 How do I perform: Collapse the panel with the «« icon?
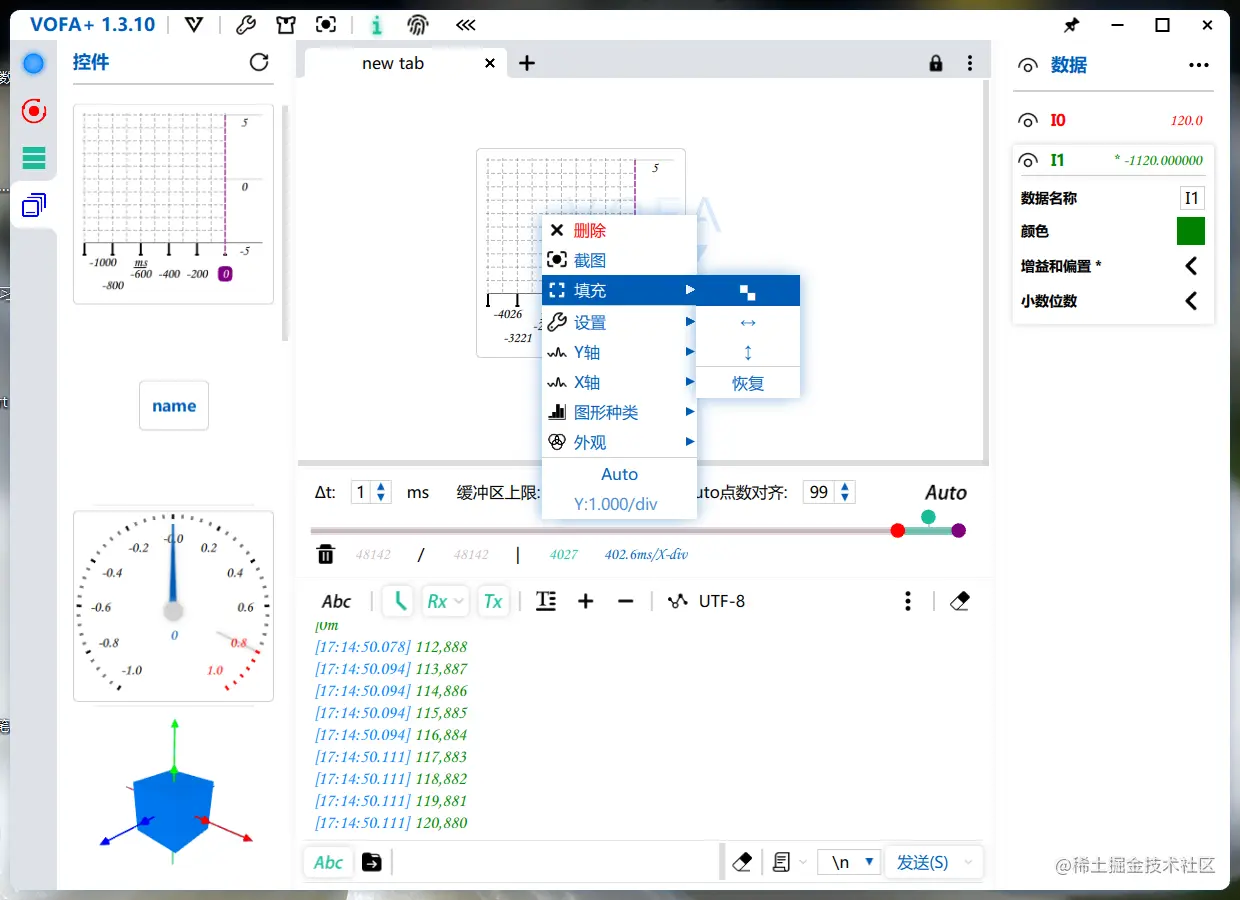pyautogui.click(x=465, y=24)
